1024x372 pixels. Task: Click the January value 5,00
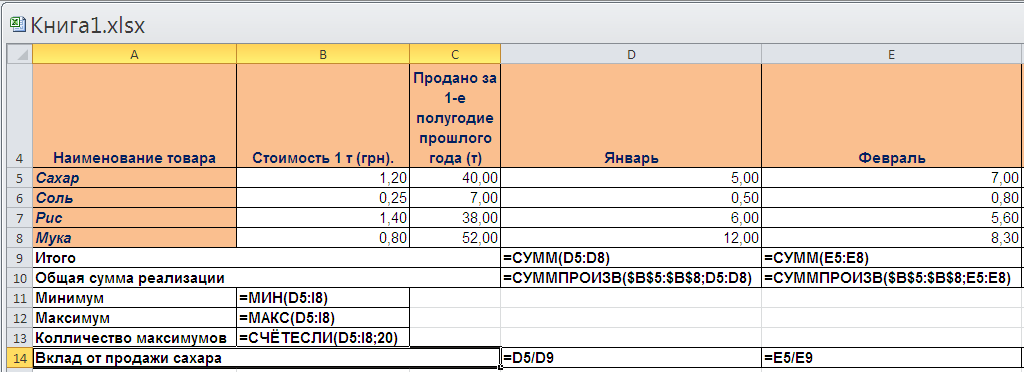click(x=631, y=177)
